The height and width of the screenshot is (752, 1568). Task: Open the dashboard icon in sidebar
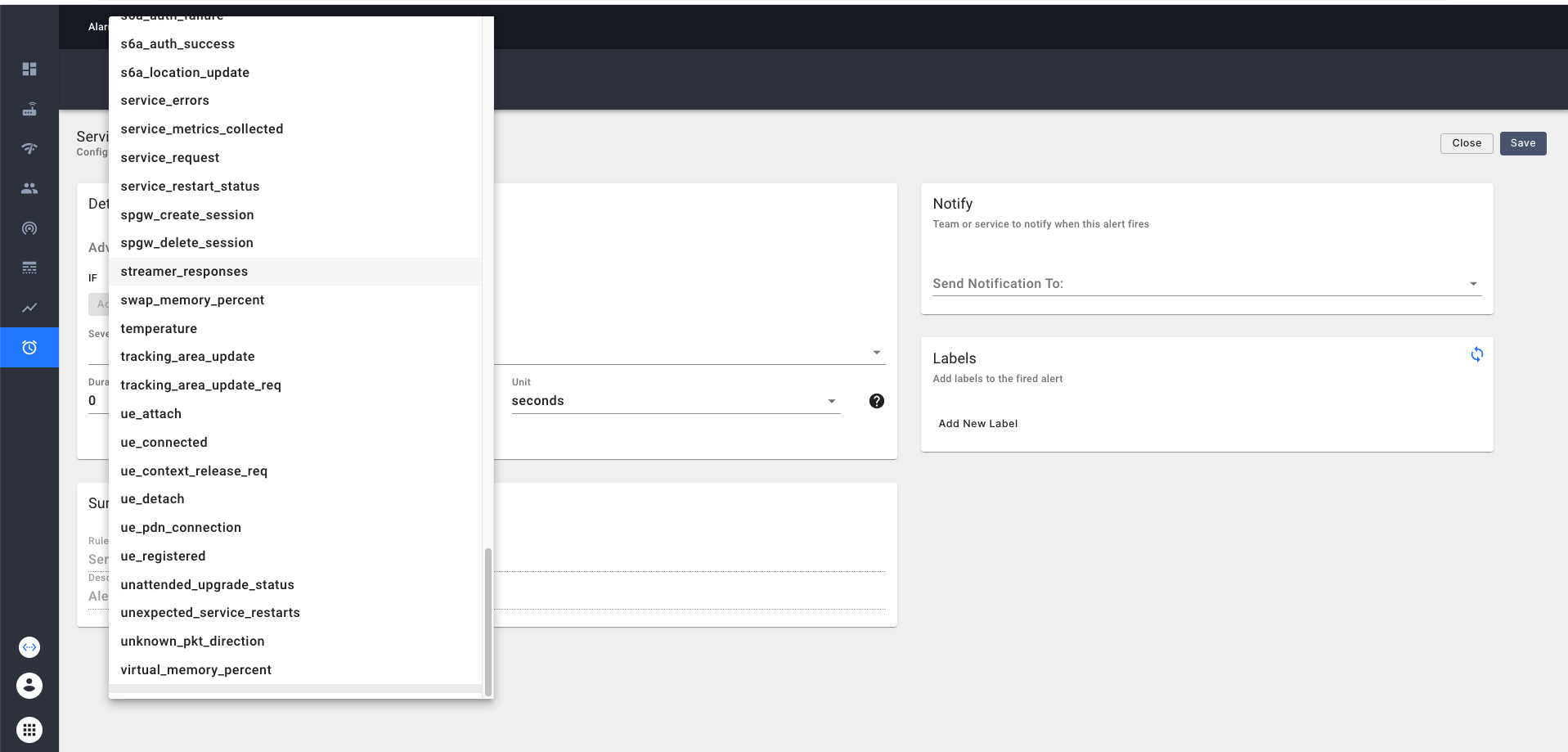tap(29, 69)
